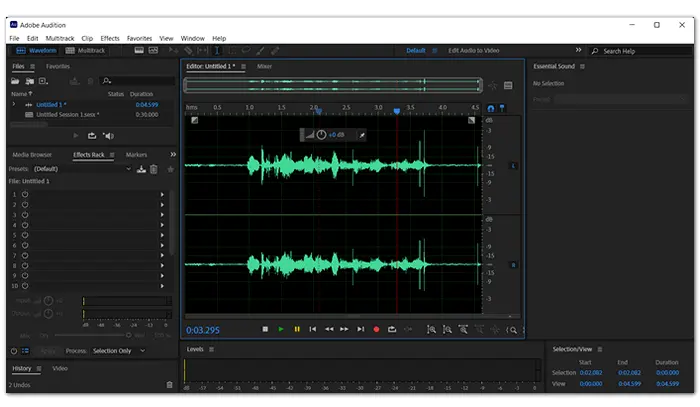Screen dimensions: 700x407
Task: Open the Clip menu
Action: [x=87, y=38]
